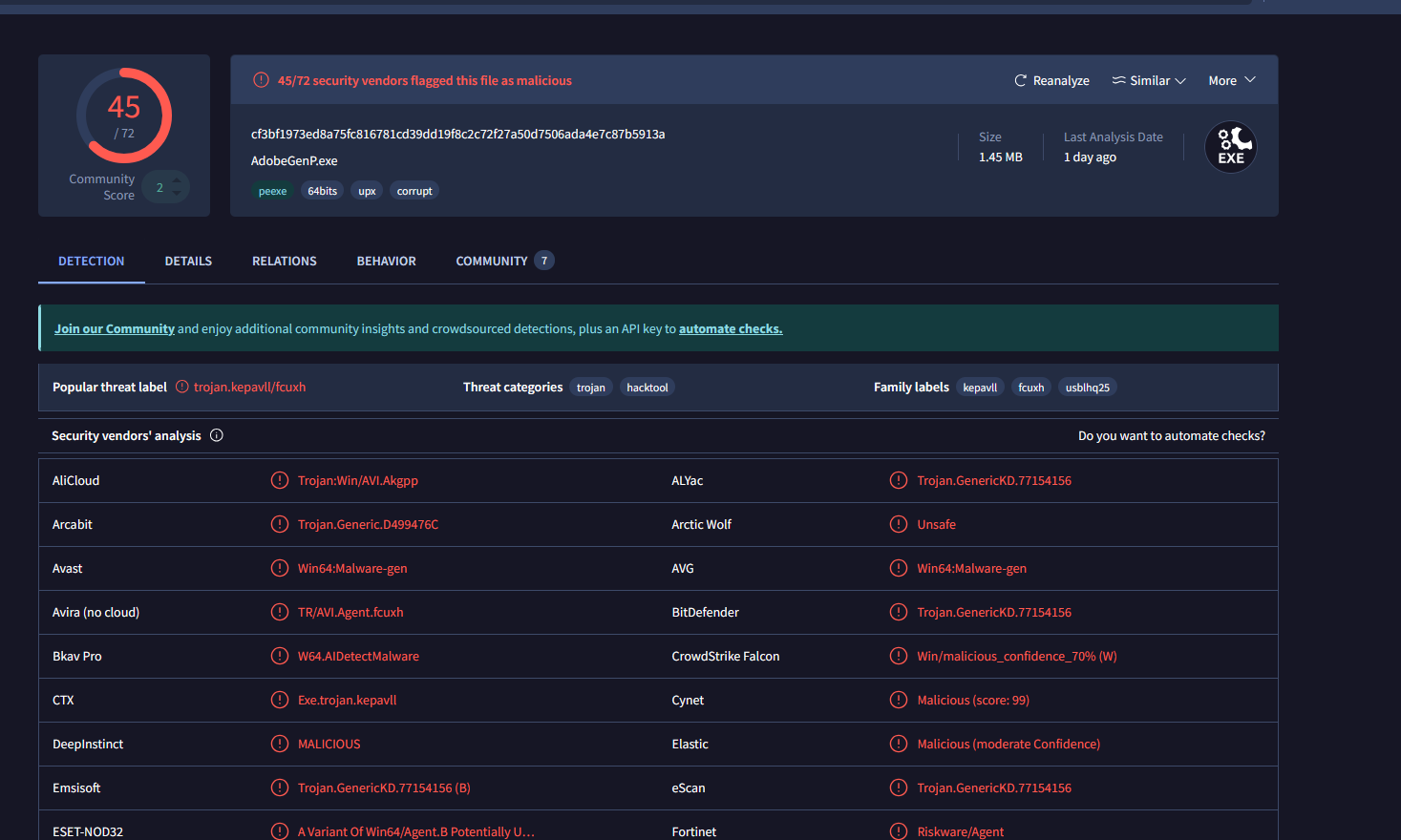Click the Riskware/Agent result
The height and width of the screenshot is (840, 1401).
(x=961, y=831)
